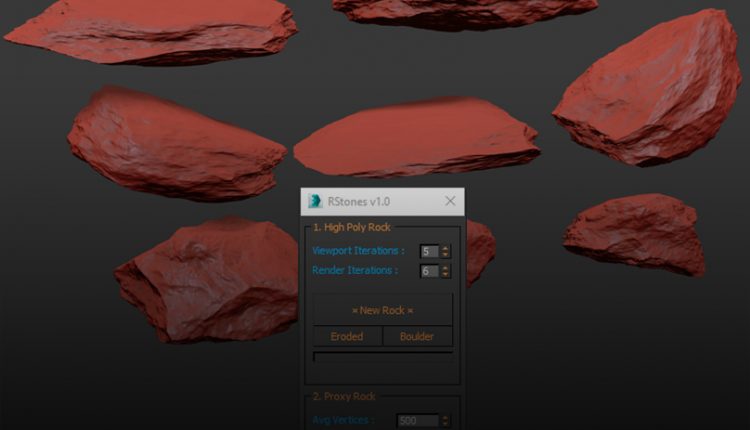Decrease Render Iterations using spinner down arrow
Image resolution: width=750 pixels, height=430 pixels.
pos(445,275)
